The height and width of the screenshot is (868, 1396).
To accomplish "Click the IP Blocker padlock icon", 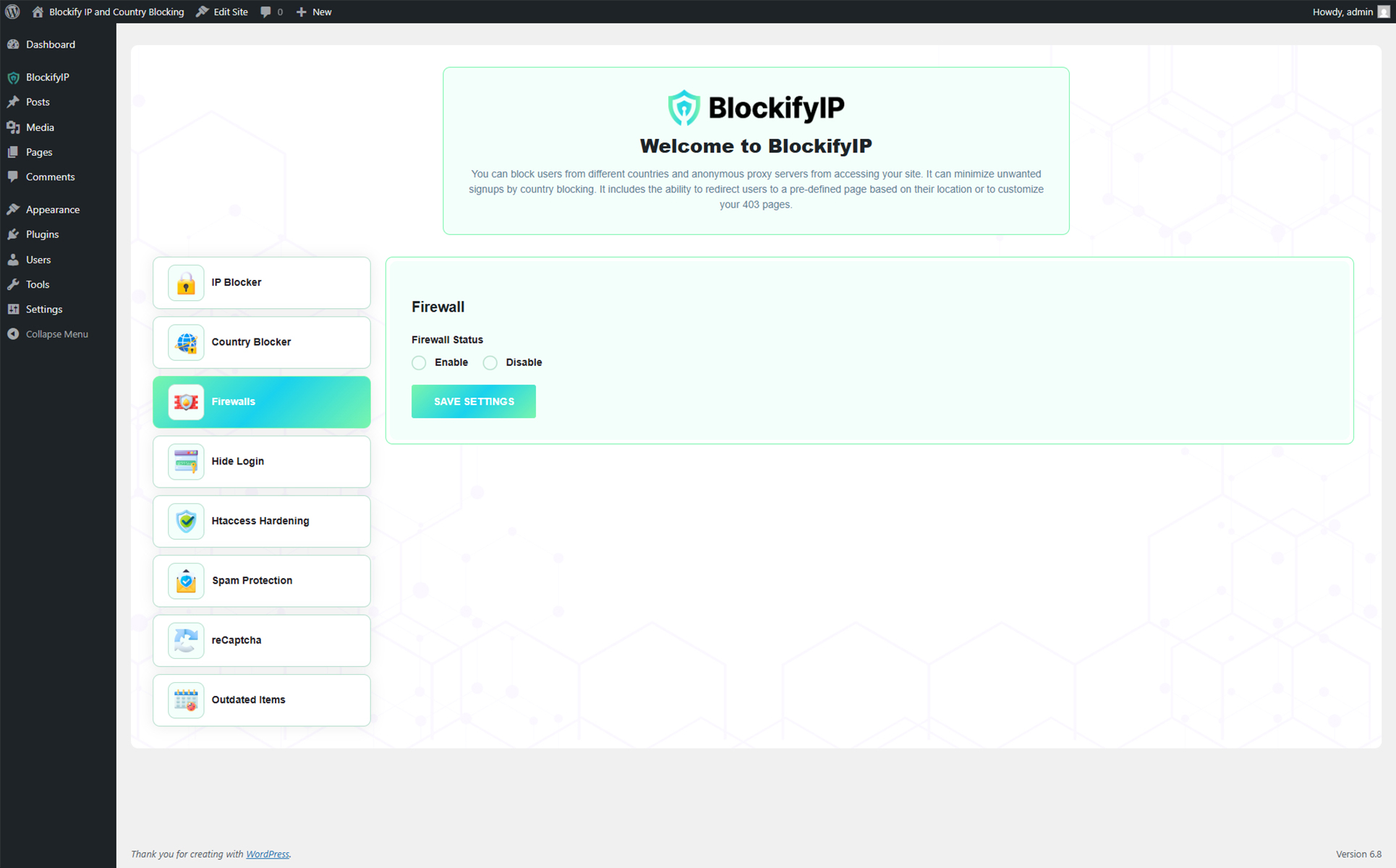I will coord(186,283).
